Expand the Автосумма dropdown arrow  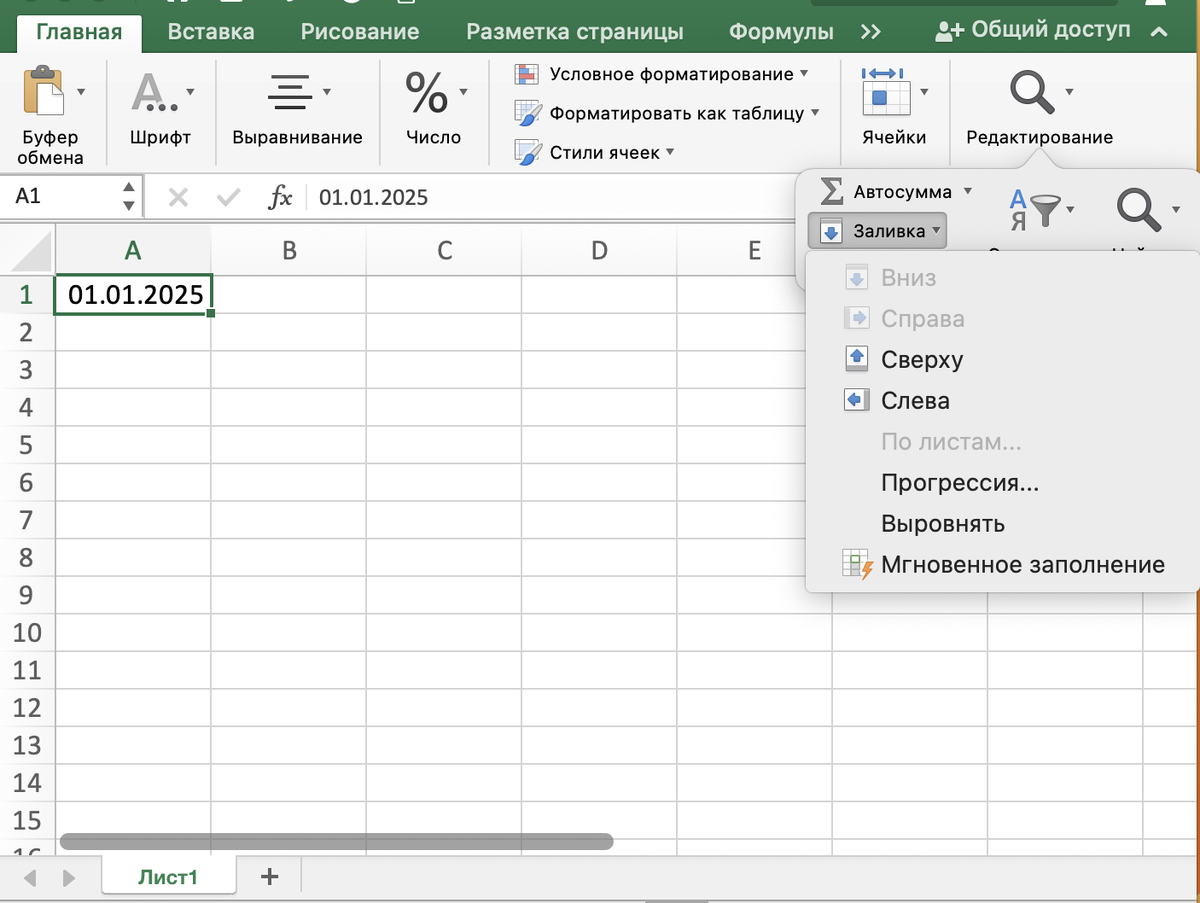coord(967,191)
